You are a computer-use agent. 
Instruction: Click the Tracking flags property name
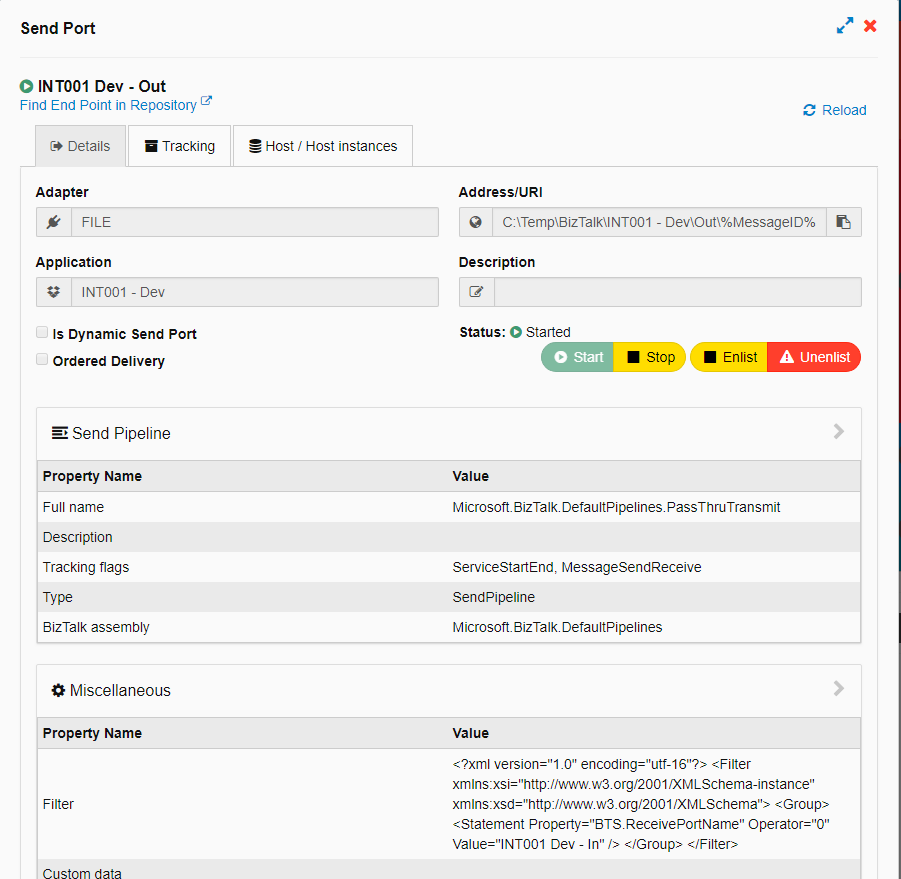86,567
